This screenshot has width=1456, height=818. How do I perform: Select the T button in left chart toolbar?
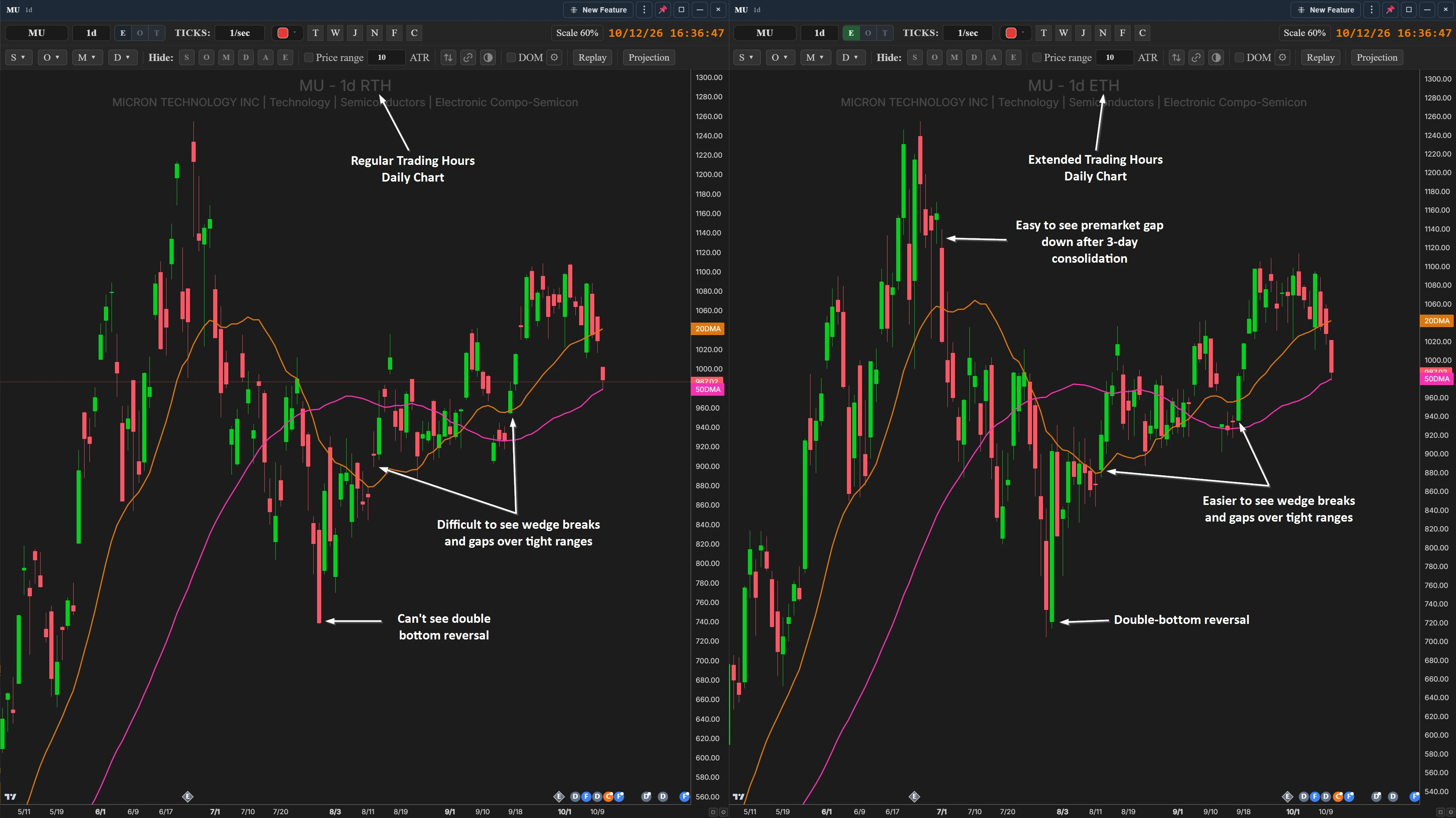[316, 33]
